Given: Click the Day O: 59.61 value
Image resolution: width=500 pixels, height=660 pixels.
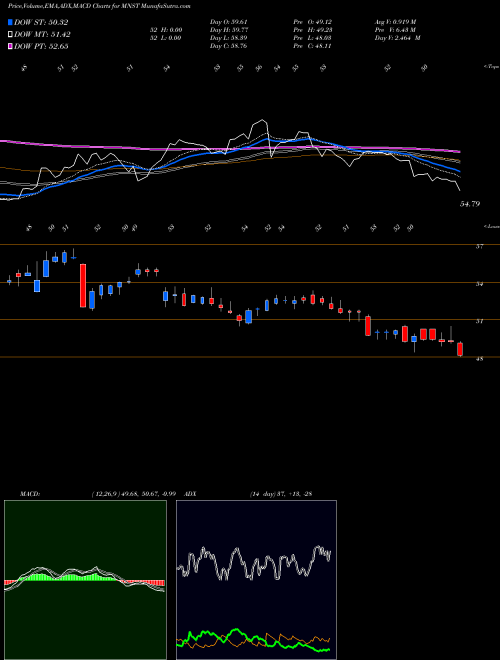Looking at the screenshot, I should (x=229, y=22).
